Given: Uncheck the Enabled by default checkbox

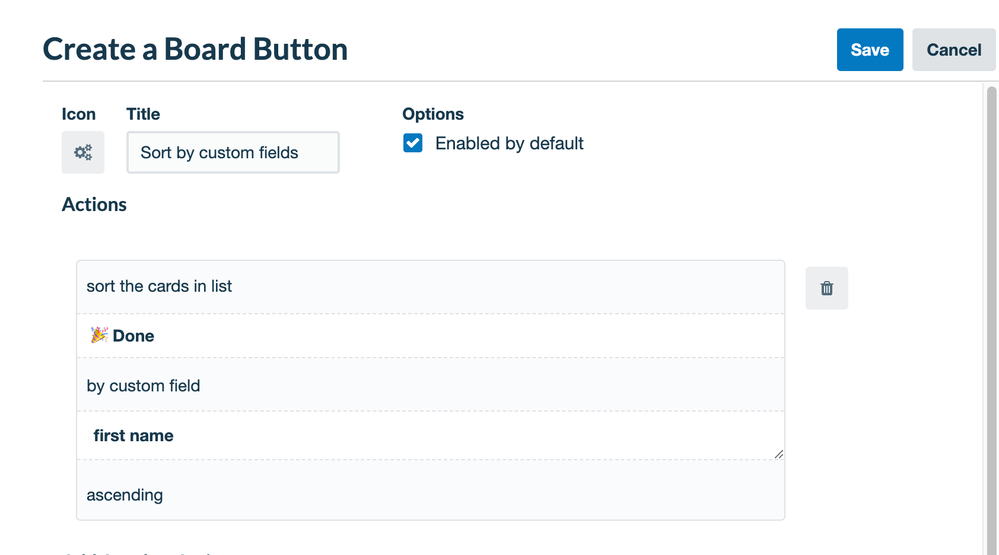Looking at the screenshot, I should [x=413, y=143].
